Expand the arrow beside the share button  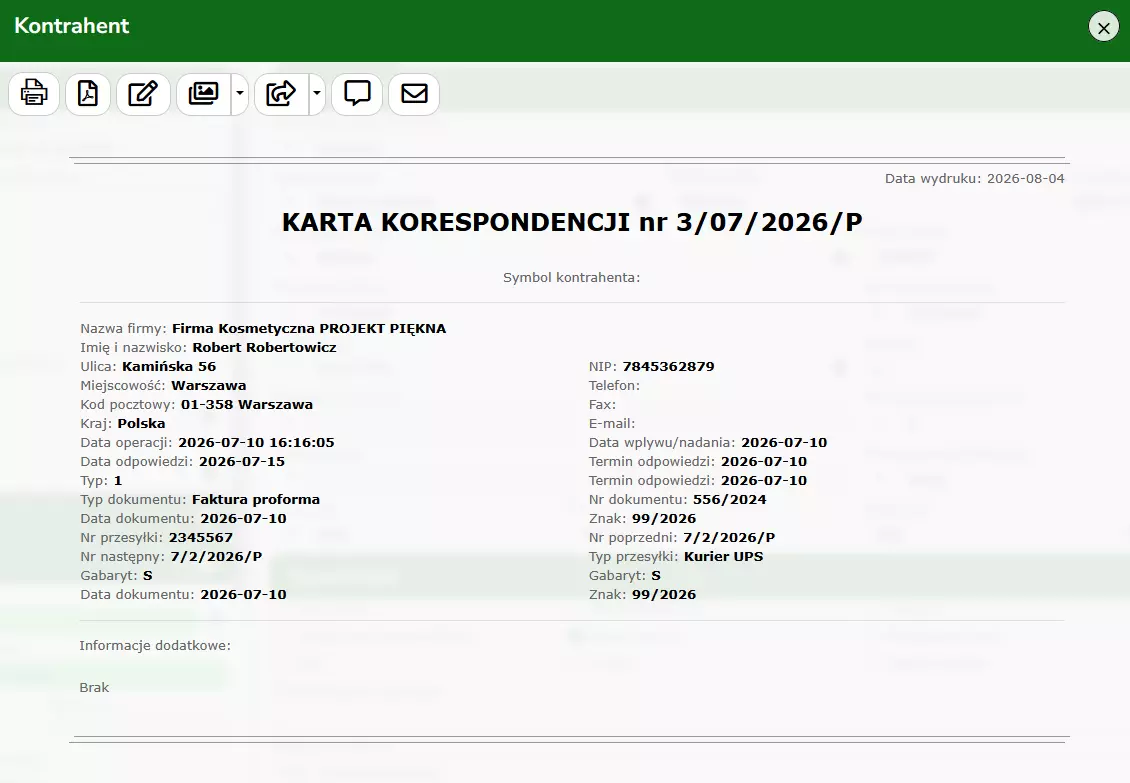click(x=317, y=94)
